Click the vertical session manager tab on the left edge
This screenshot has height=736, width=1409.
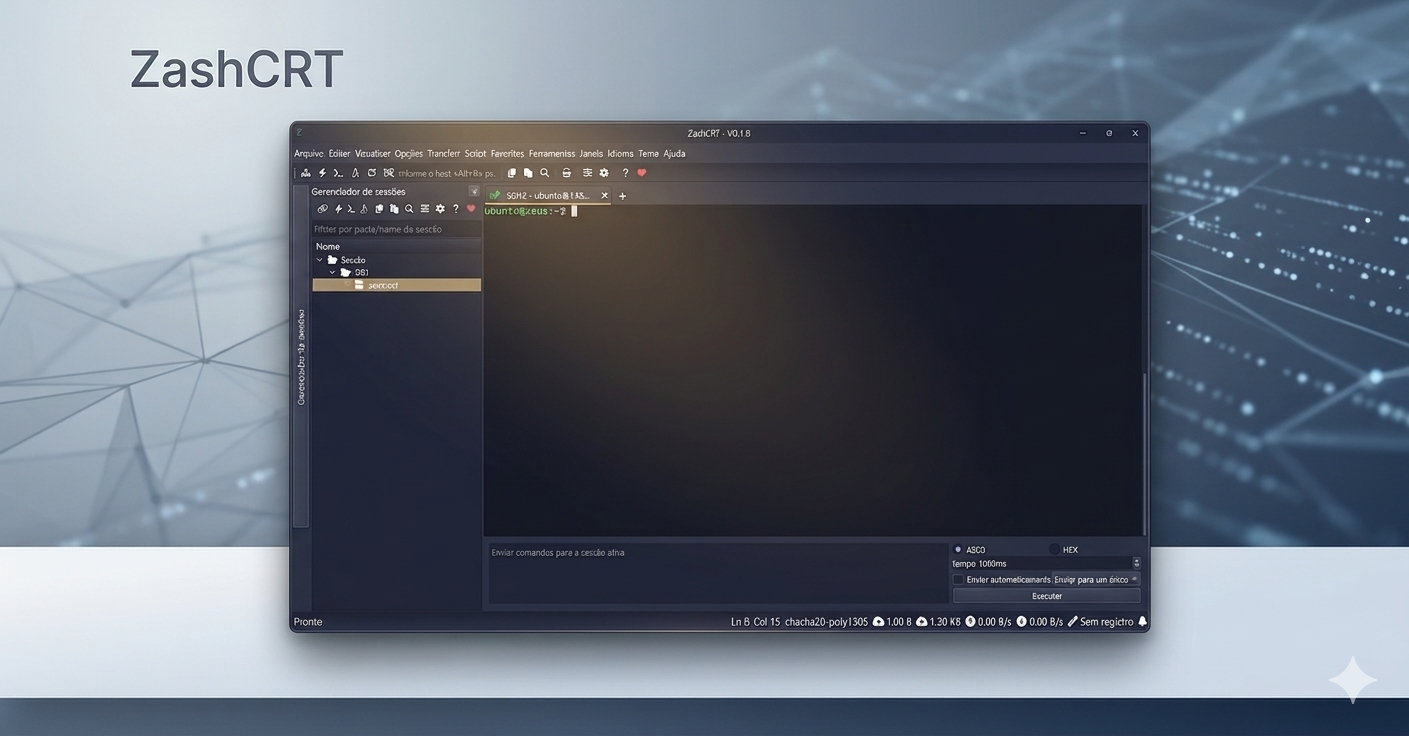301,356
